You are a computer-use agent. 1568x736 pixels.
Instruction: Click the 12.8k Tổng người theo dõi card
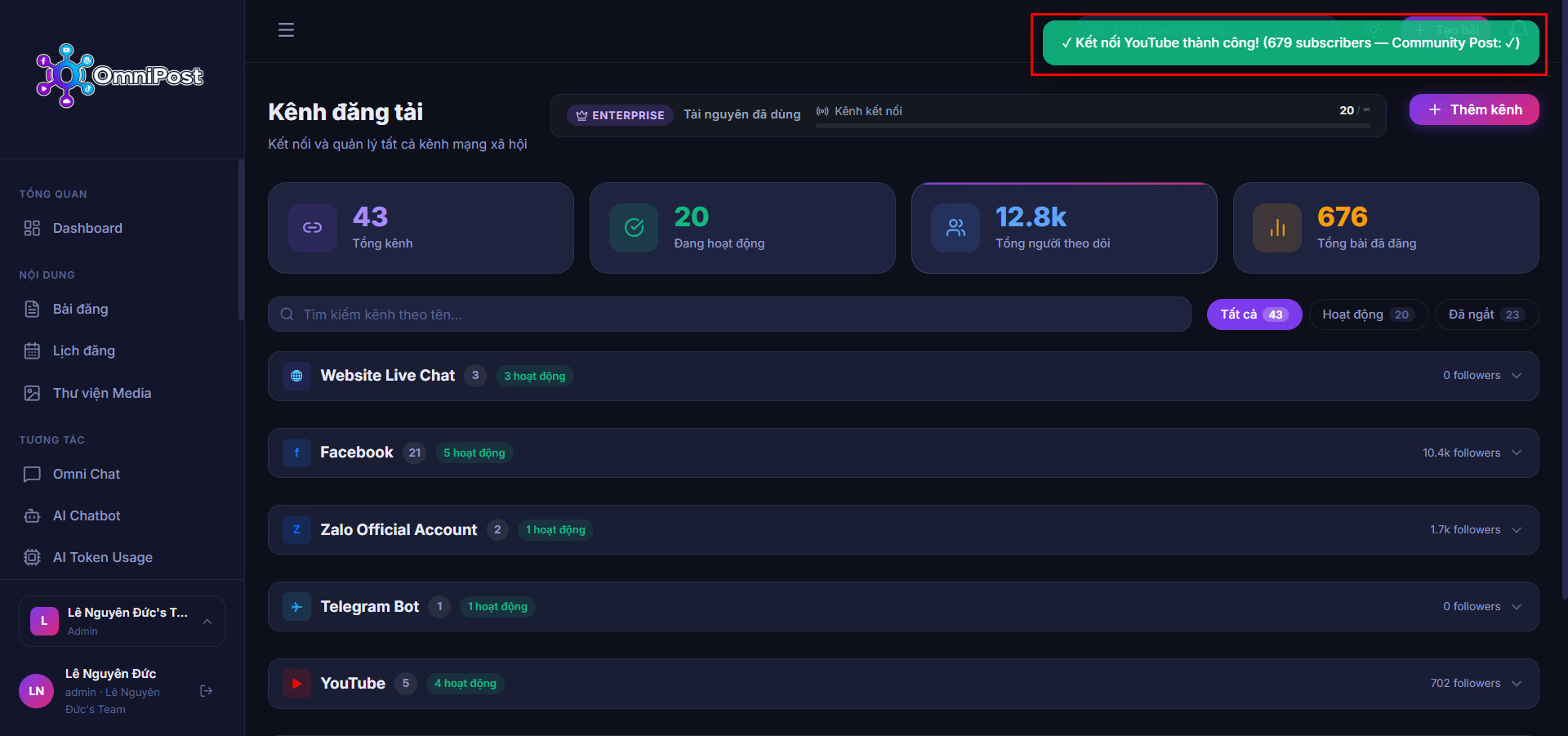pos(1064,228)
